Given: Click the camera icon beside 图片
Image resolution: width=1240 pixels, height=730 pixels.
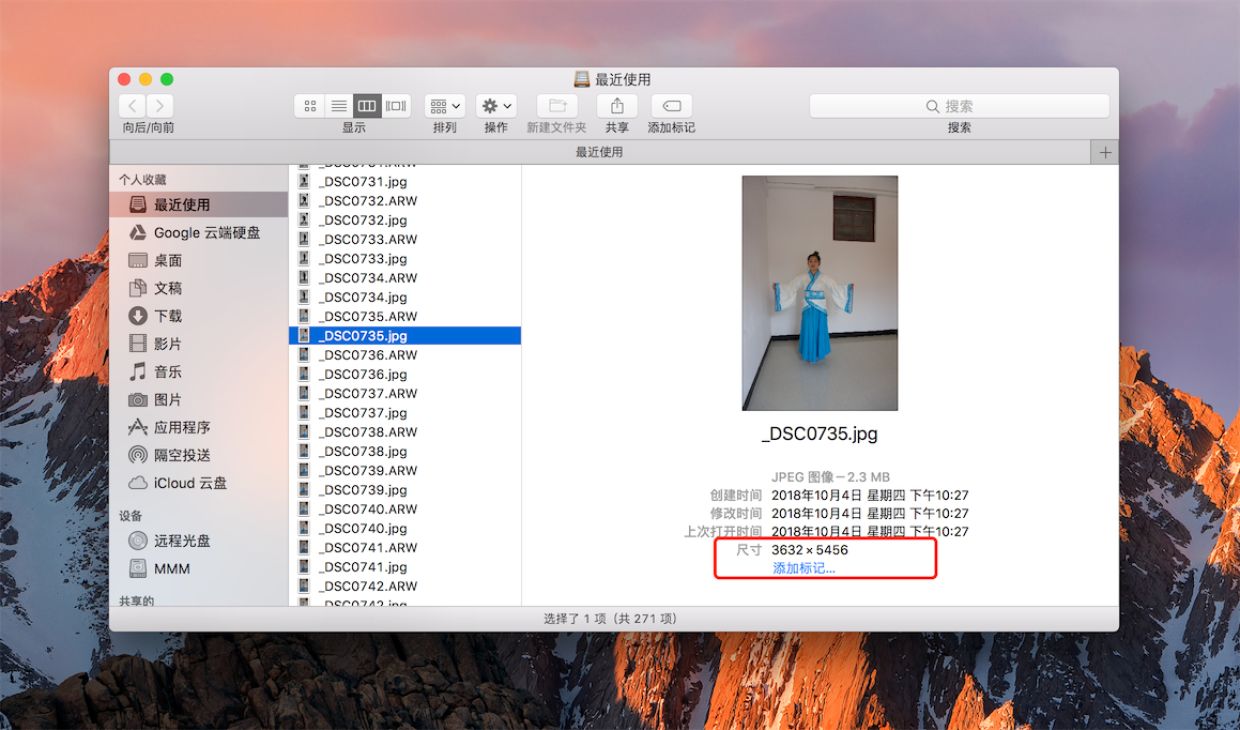Looking at the screenshot, I should pos(138,400).
